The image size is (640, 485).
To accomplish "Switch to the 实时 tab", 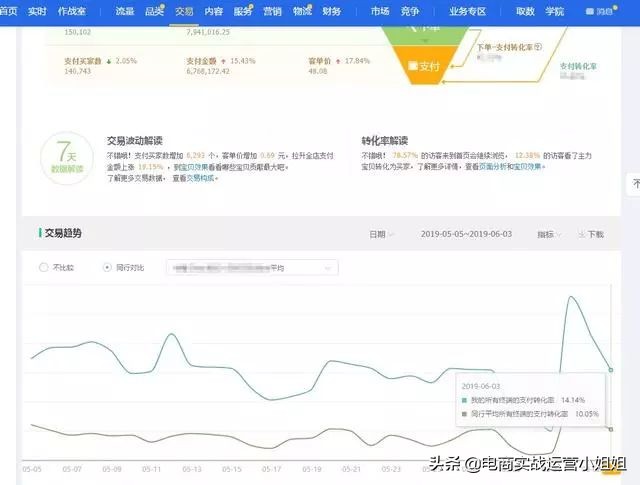I will click(x=37, y=11).
